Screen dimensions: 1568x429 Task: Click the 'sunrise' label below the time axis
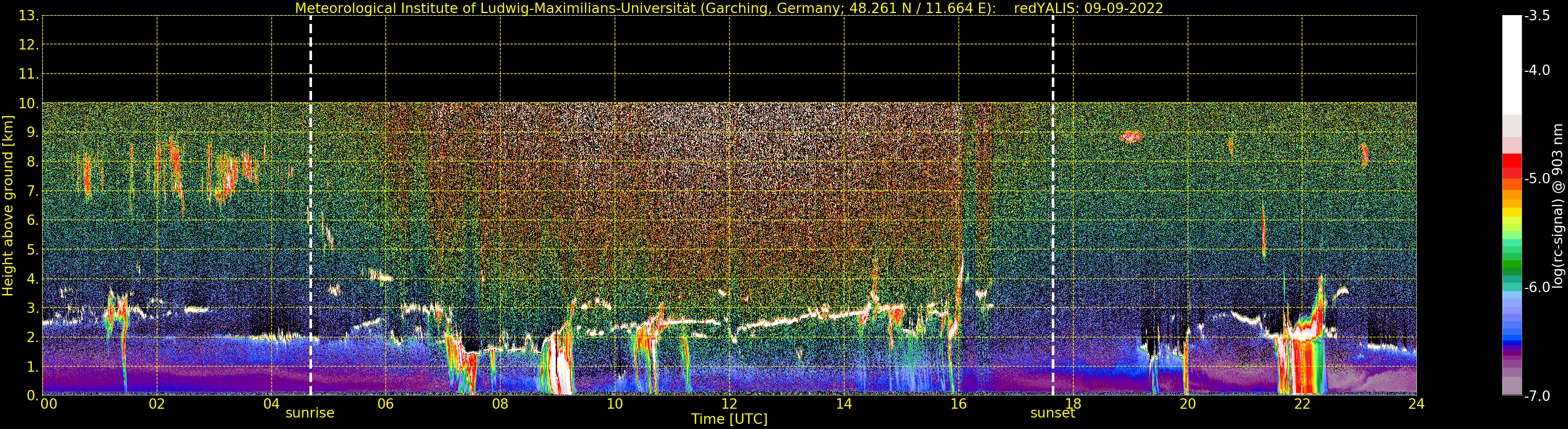coord(310,412)
